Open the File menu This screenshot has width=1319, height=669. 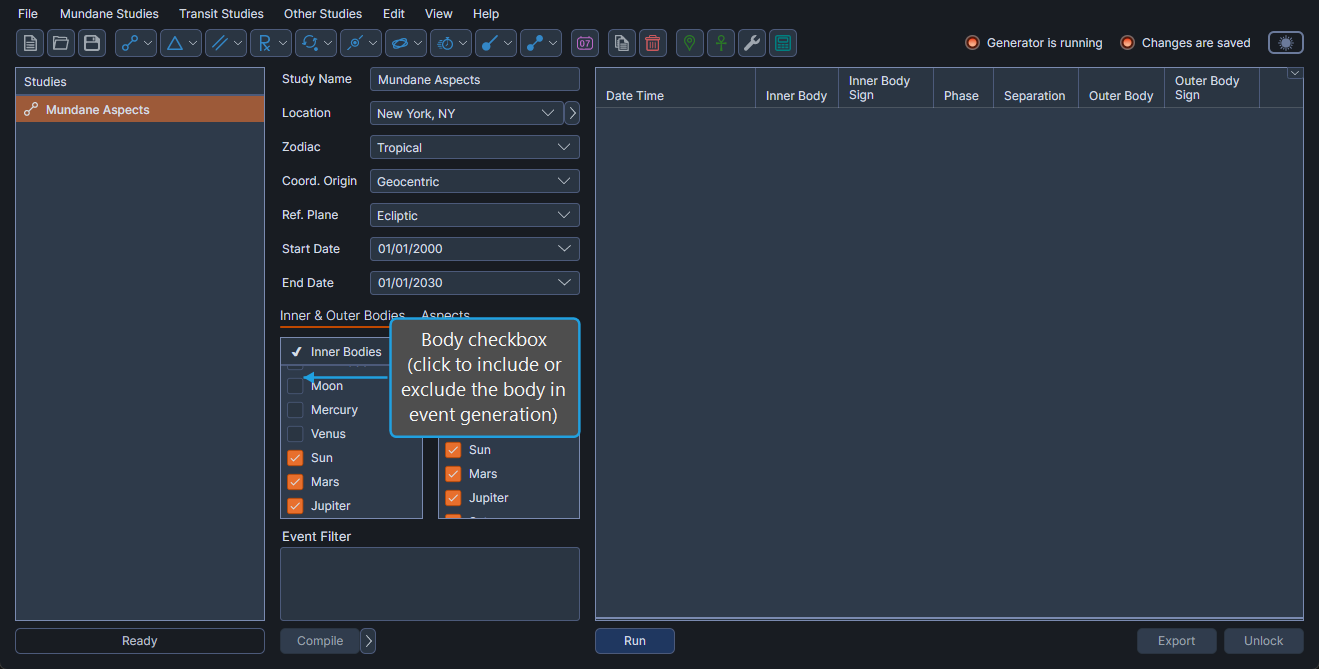click(x=28, y=14)
